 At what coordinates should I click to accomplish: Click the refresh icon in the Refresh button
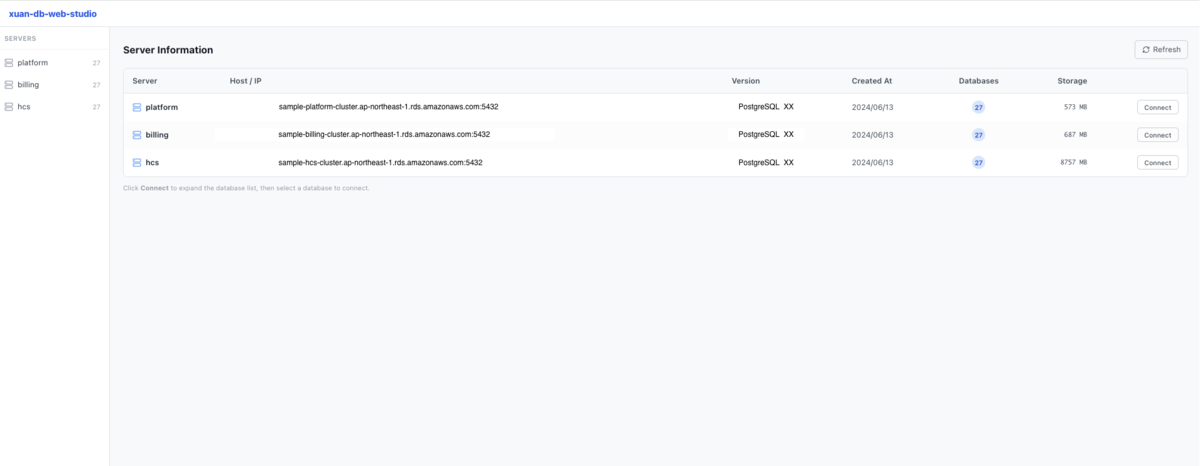click(x=1146, y=49)
